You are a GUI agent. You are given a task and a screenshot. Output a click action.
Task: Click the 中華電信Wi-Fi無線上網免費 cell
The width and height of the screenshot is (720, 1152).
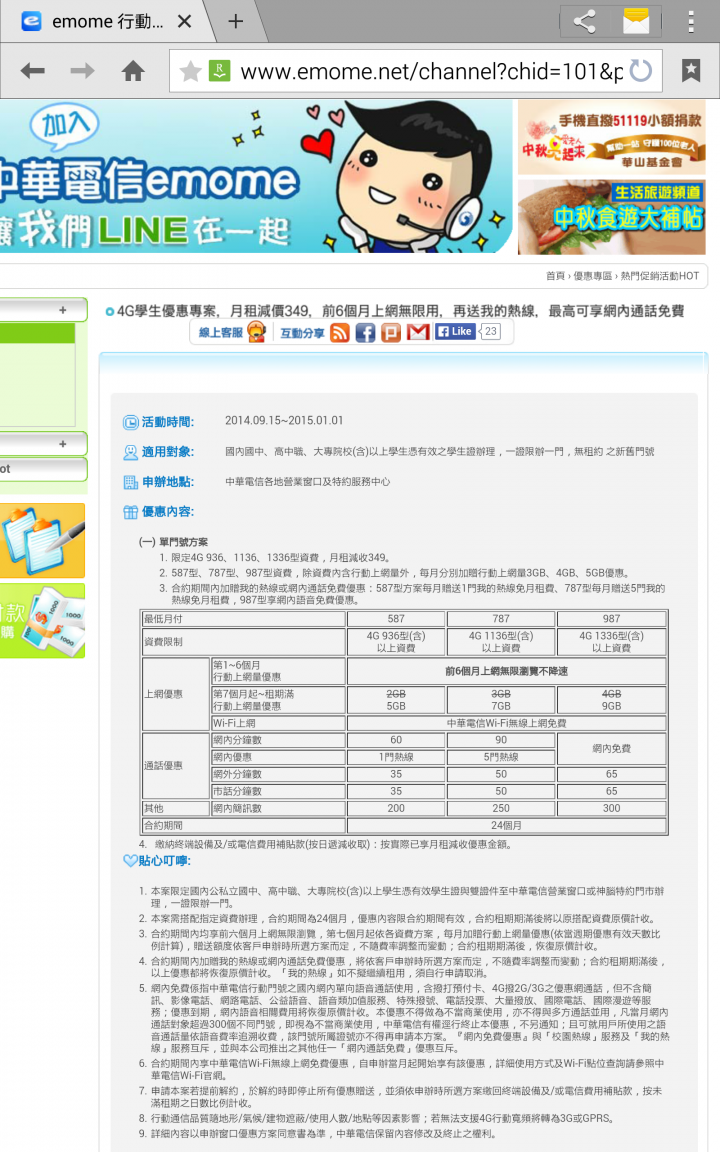tap(506, 723)
